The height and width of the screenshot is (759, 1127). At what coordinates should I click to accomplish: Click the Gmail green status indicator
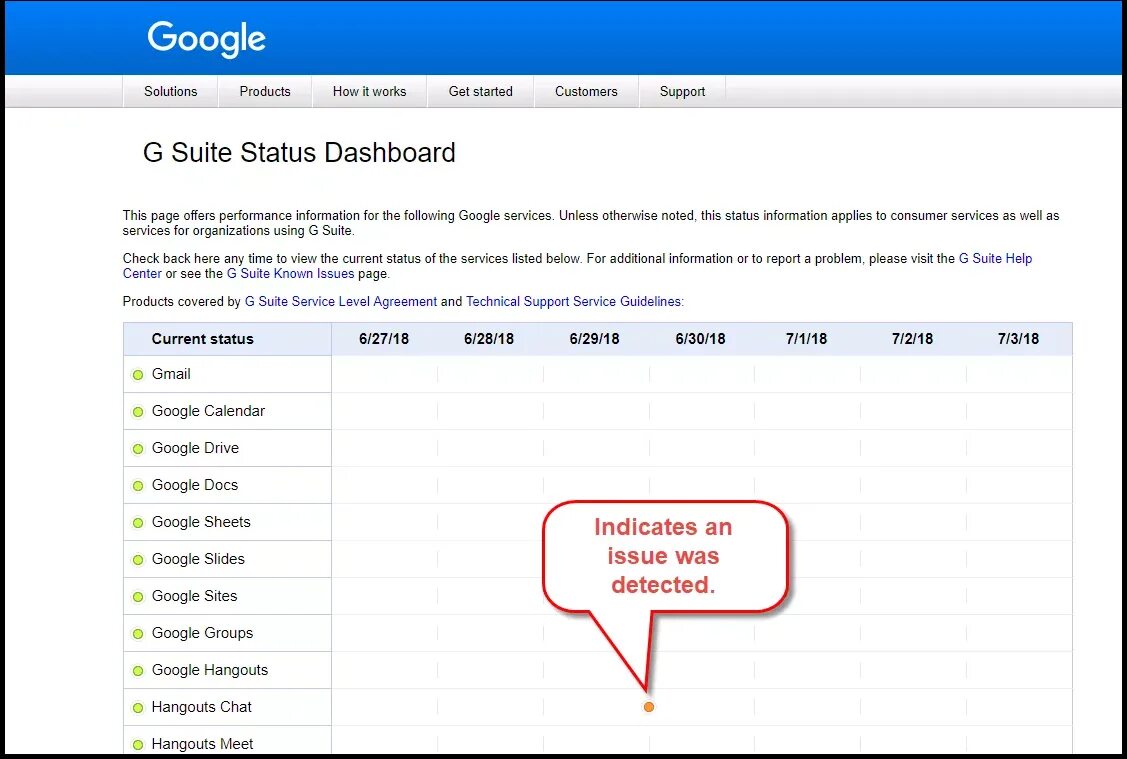139,374
